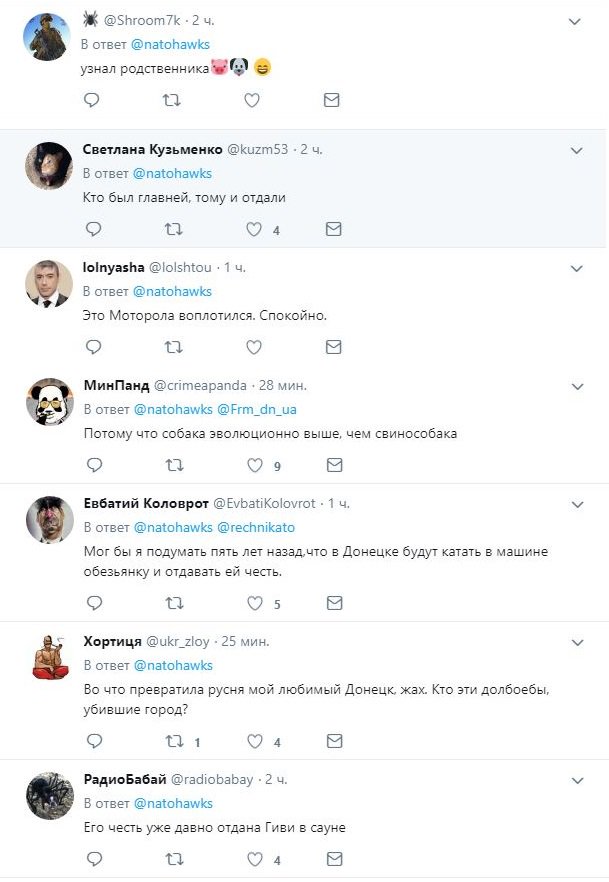Open chevron menu on Хортиця's tweet

tap(576, 642)
